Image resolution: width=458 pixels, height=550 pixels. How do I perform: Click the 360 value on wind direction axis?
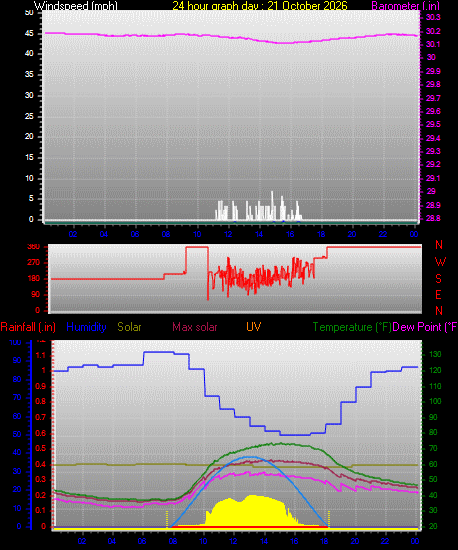tap(34, 247)
